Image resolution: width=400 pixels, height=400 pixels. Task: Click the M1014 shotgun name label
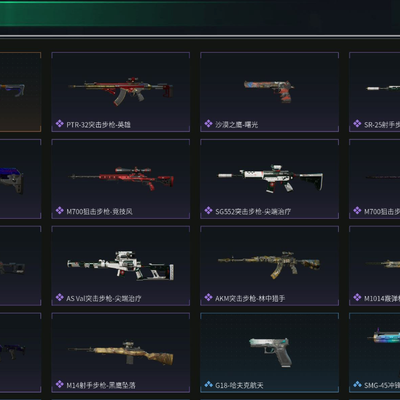[x=382, y=298]
